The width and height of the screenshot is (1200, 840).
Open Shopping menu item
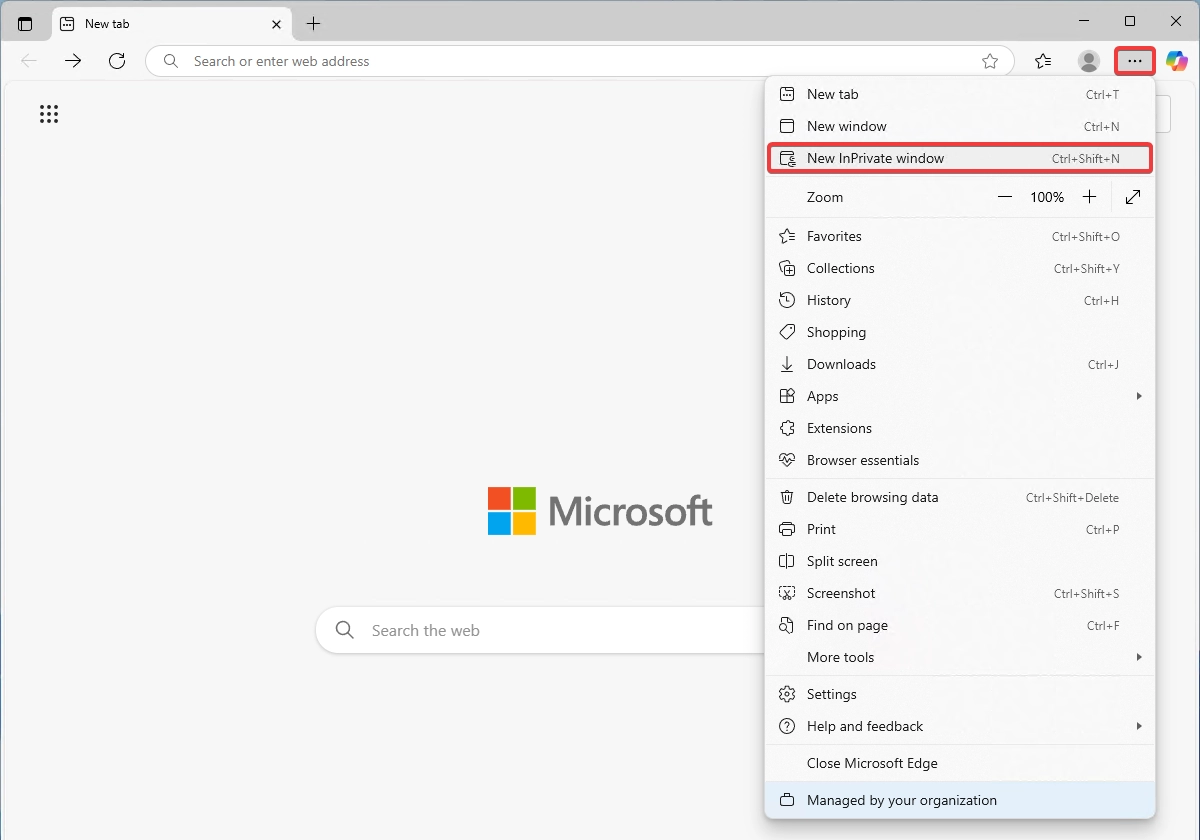pyautogui.click(x=960, y=332)
